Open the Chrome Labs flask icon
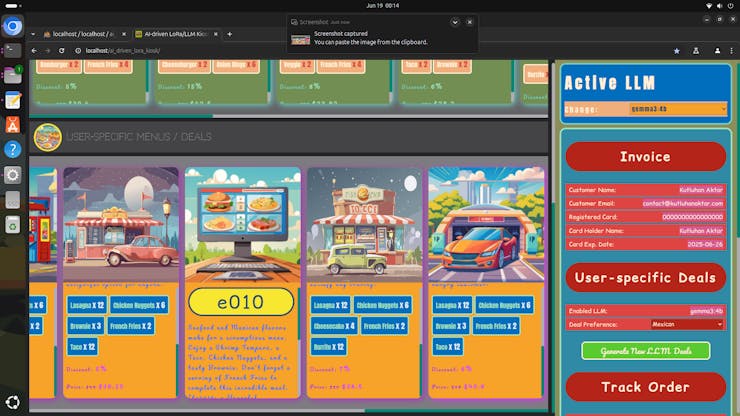740x416 pixels. click(x=696, y=51)
